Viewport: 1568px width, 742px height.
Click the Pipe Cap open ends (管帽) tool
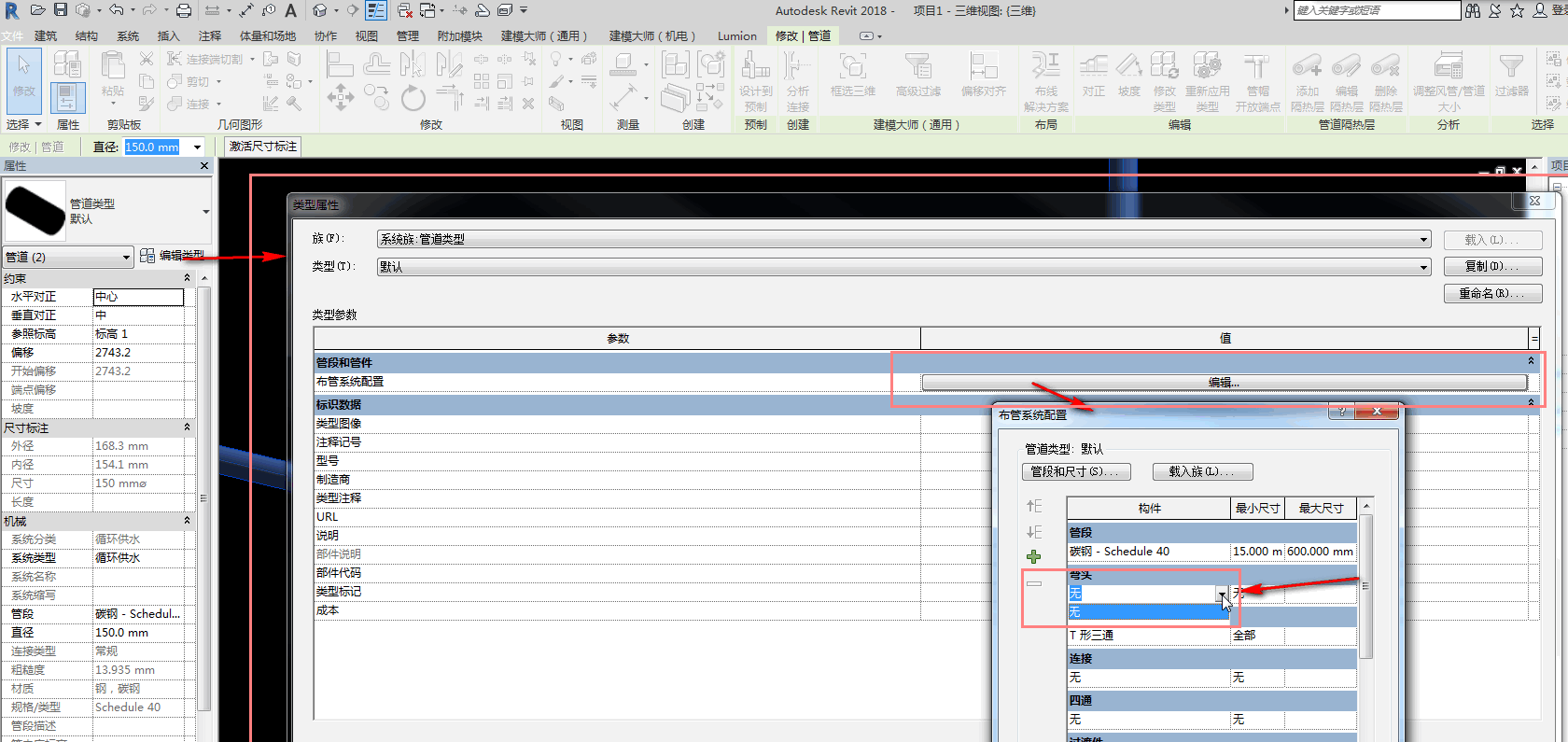(1257, 82)
